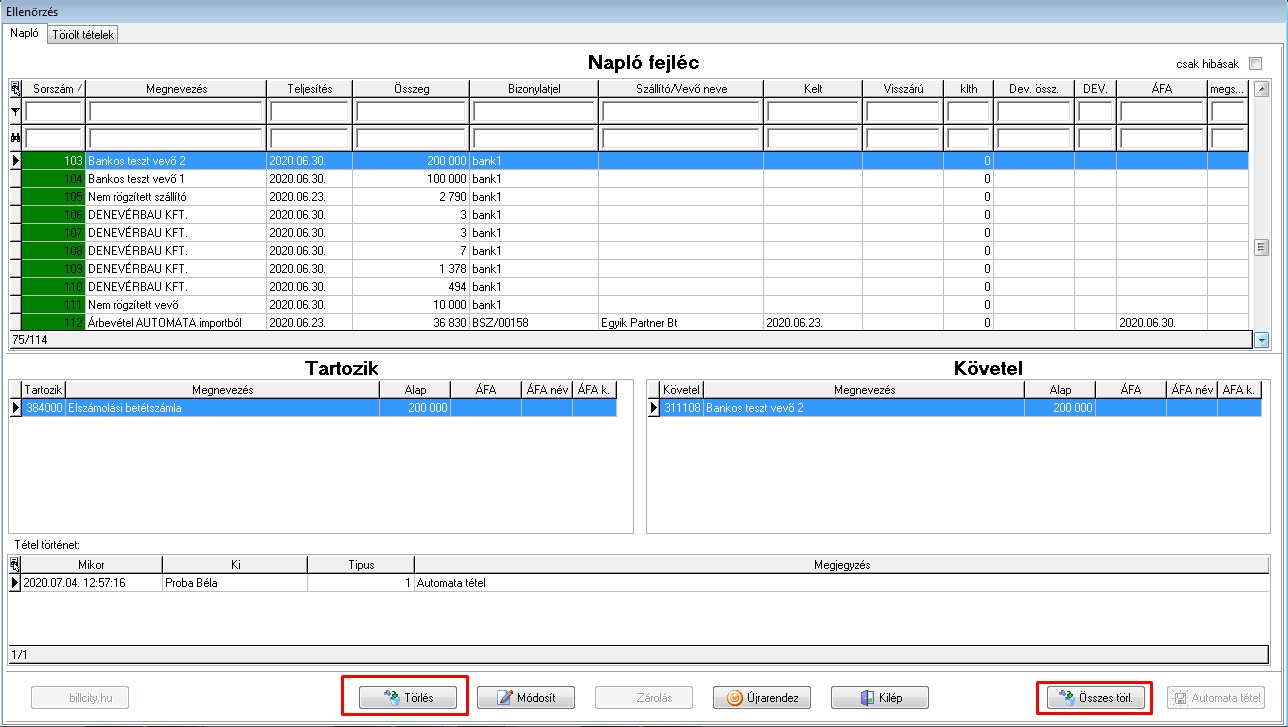Focus the funnel-row filter field under Megnevezés

(x=176, y=111)
